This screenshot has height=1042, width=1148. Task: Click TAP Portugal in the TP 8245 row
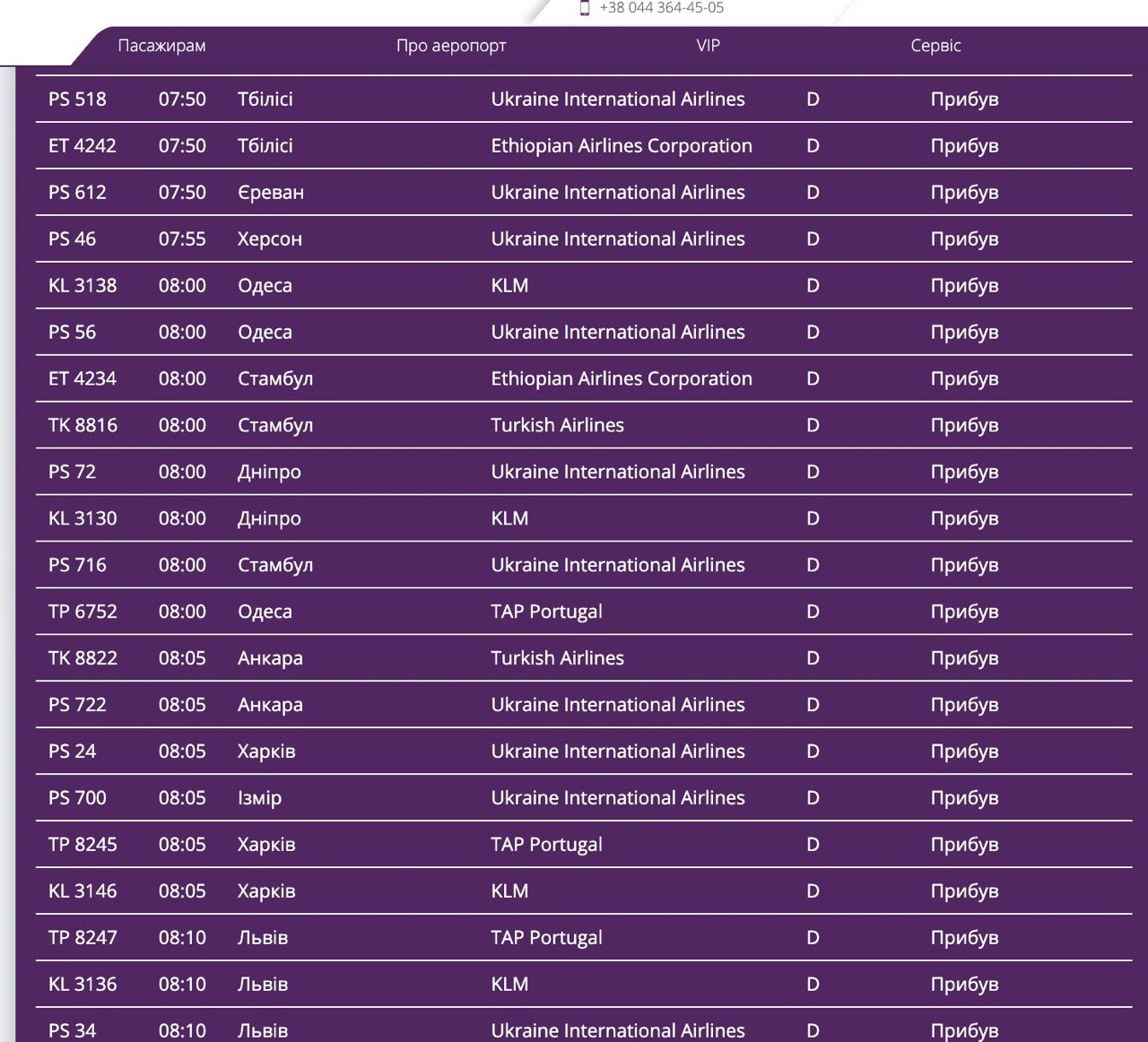546,846
